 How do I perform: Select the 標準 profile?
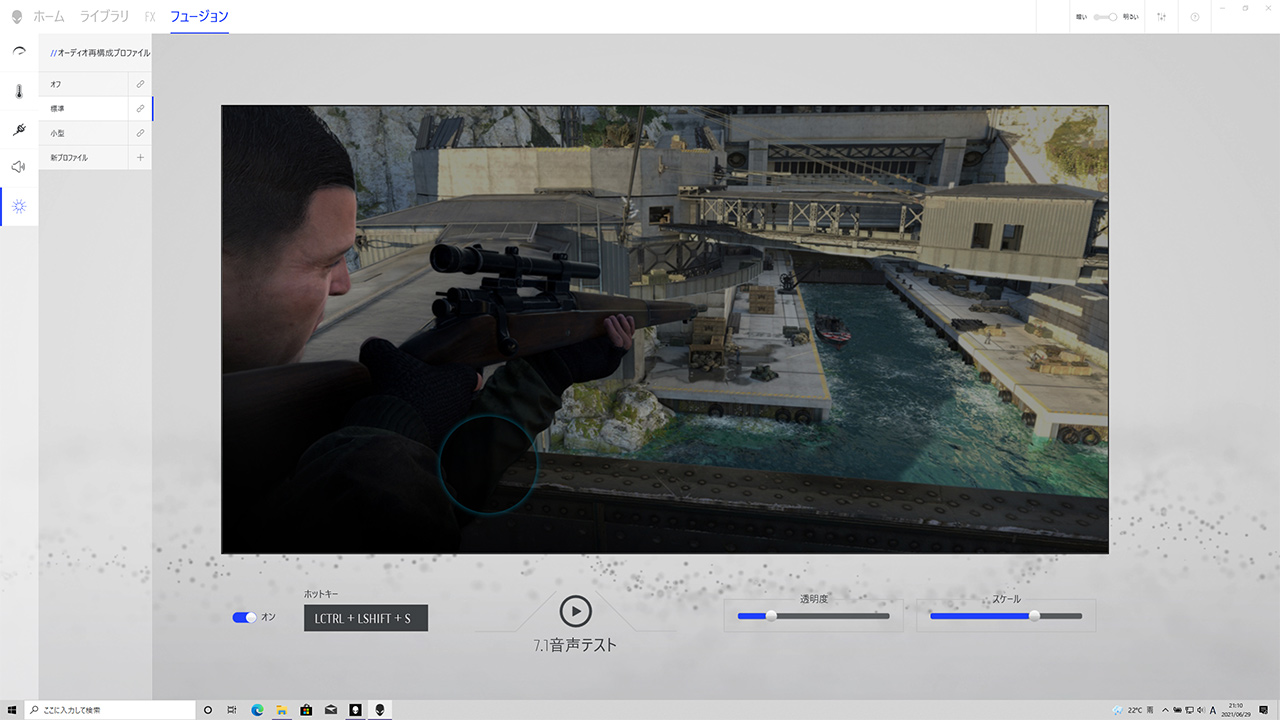click(84, 108)
